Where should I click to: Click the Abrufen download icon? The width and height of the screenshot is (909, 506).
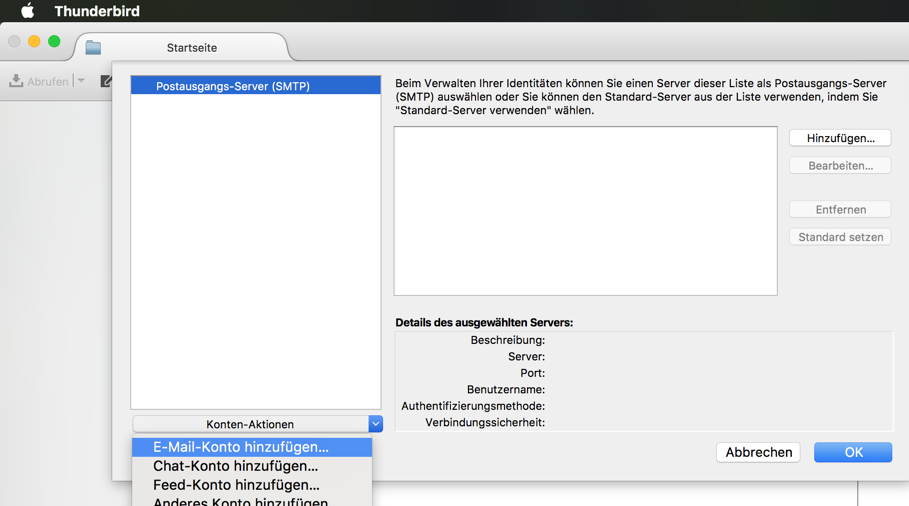16,81
